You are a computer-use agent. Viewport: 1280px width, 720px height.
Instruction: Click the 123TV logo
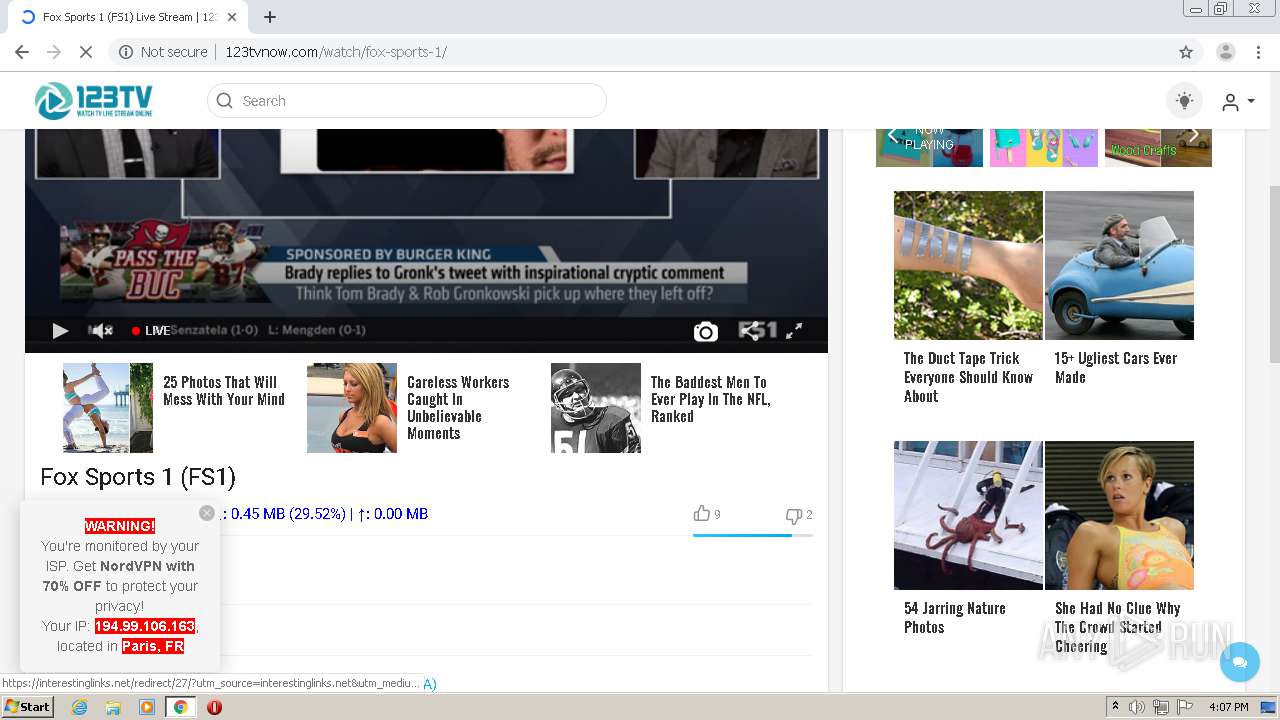tap(94, 101)
